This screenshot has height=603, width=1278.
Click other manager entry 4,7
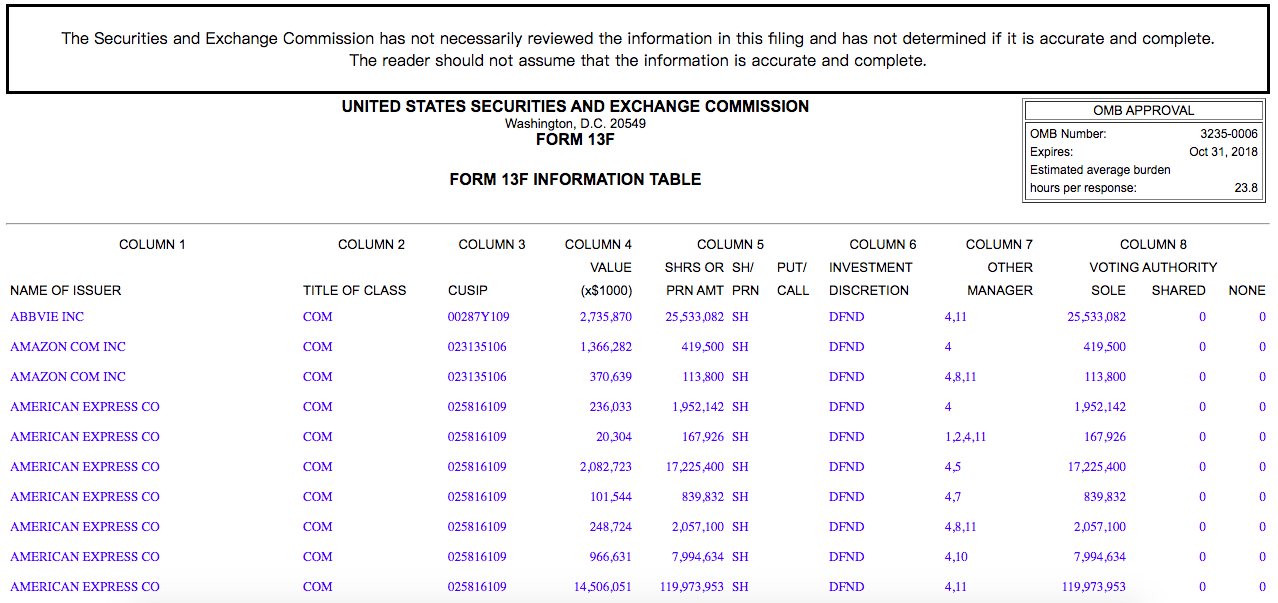point(952,497)
